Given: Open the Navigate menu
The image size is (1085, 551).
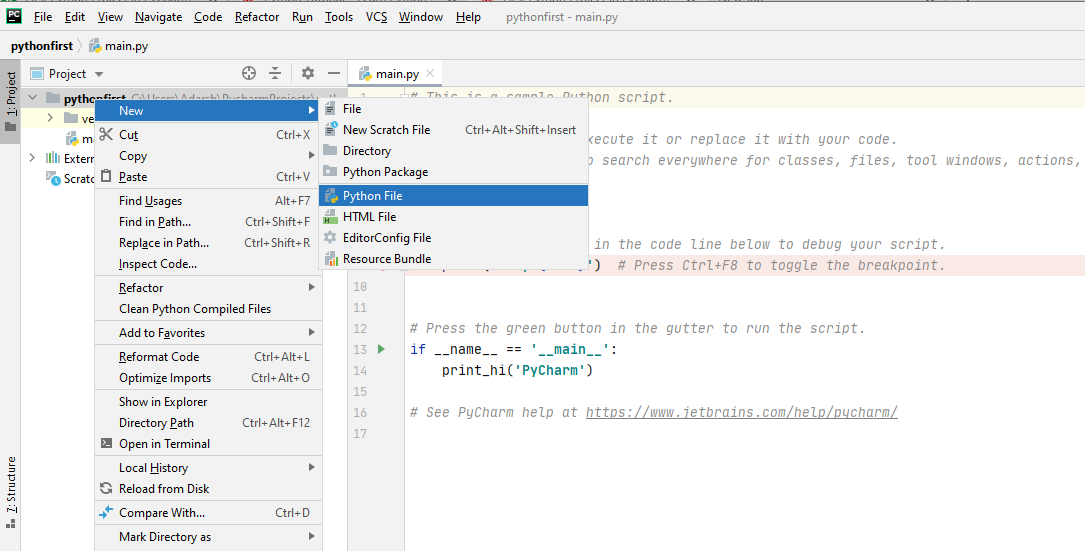Looking at the screenshot, I should click(158, 17).
